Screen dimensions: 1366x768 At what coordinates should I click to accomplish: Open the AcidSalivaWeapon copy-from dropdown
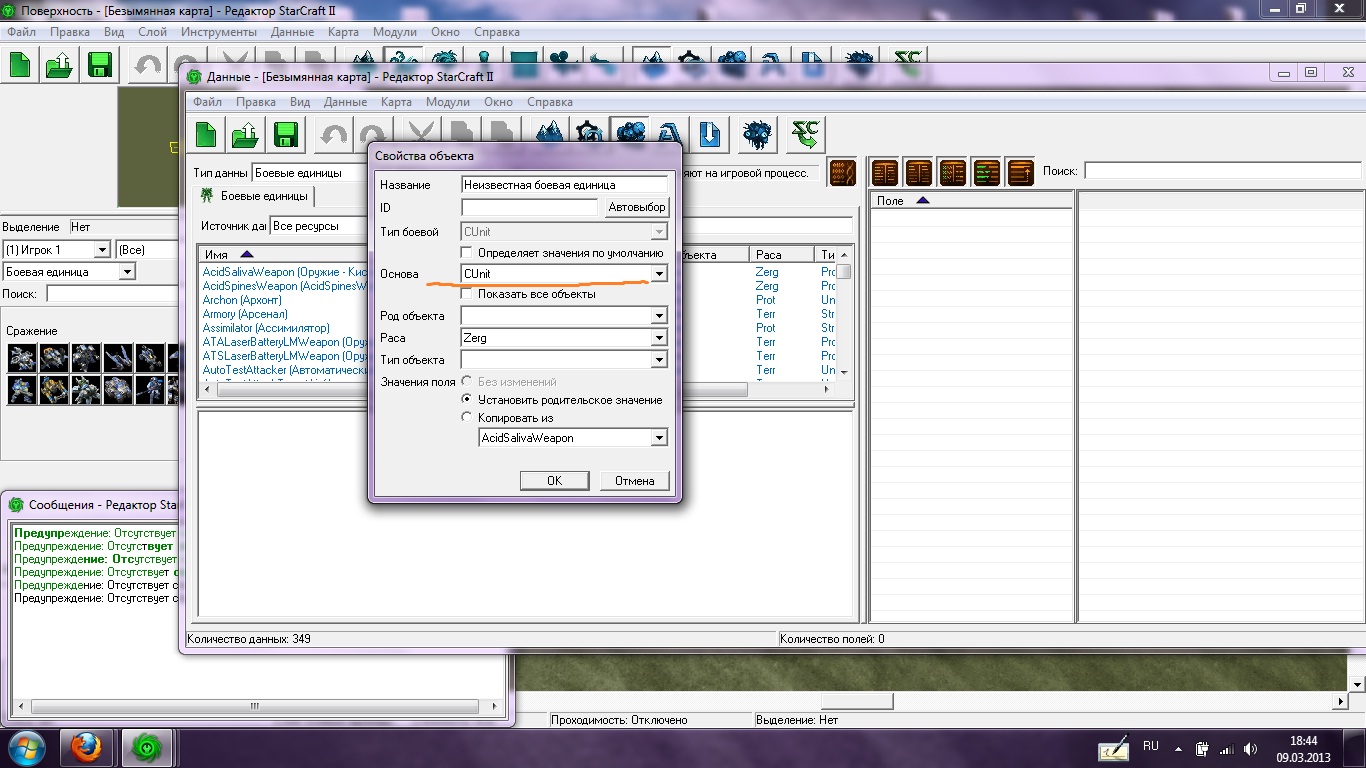[659, 438]
